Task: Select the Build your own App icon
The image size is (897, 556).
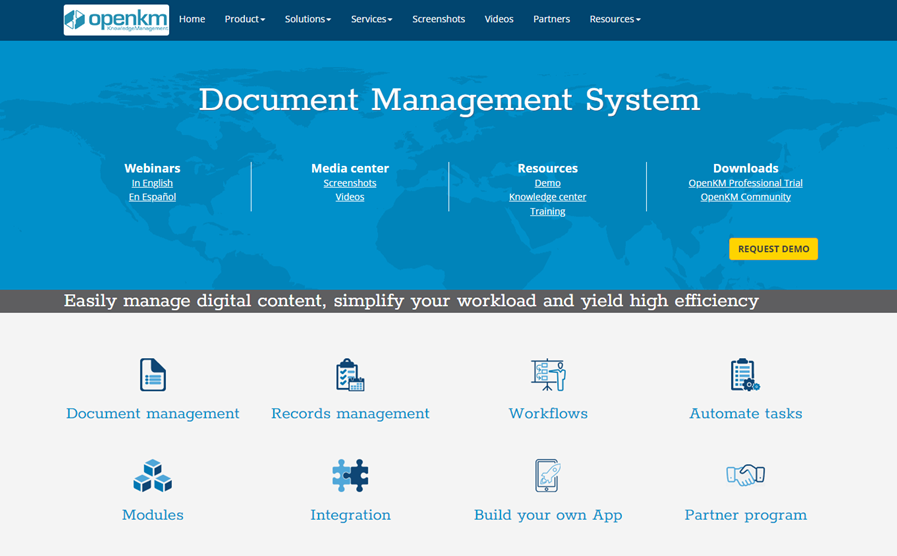Action: (548, 476)
